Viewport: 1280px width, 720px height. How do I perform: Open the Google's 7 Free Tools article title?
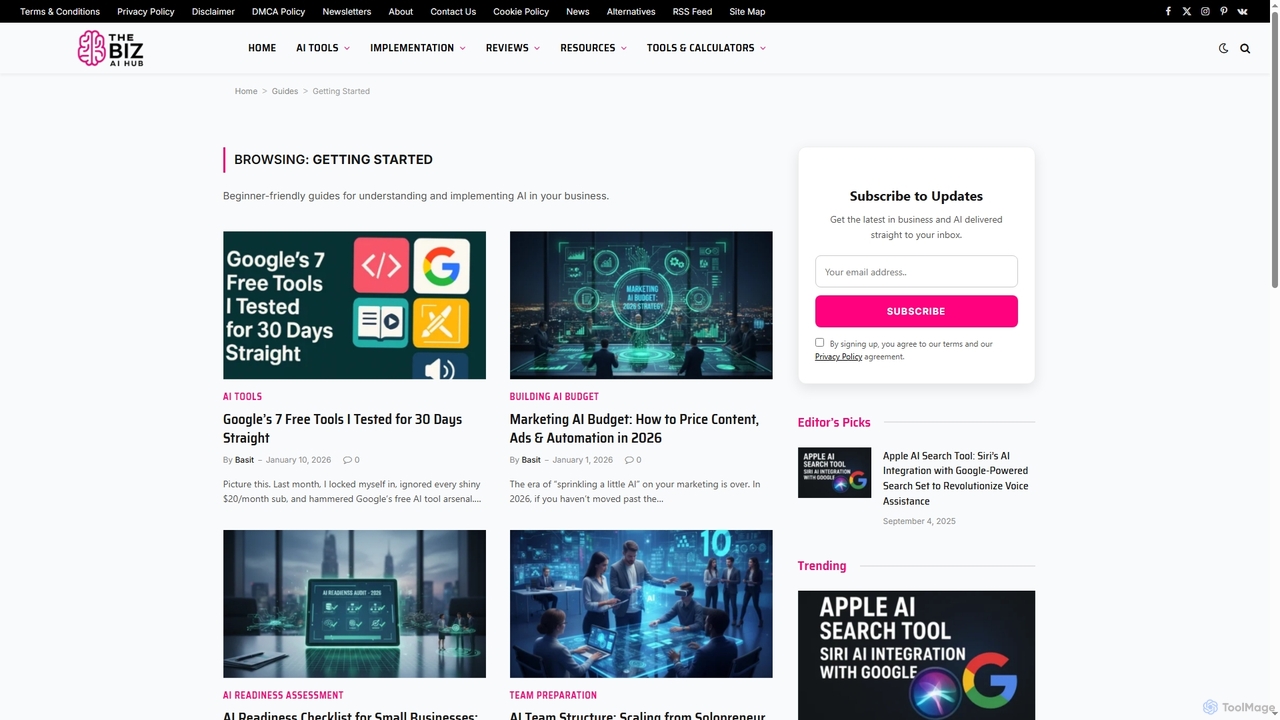(342, 428)
